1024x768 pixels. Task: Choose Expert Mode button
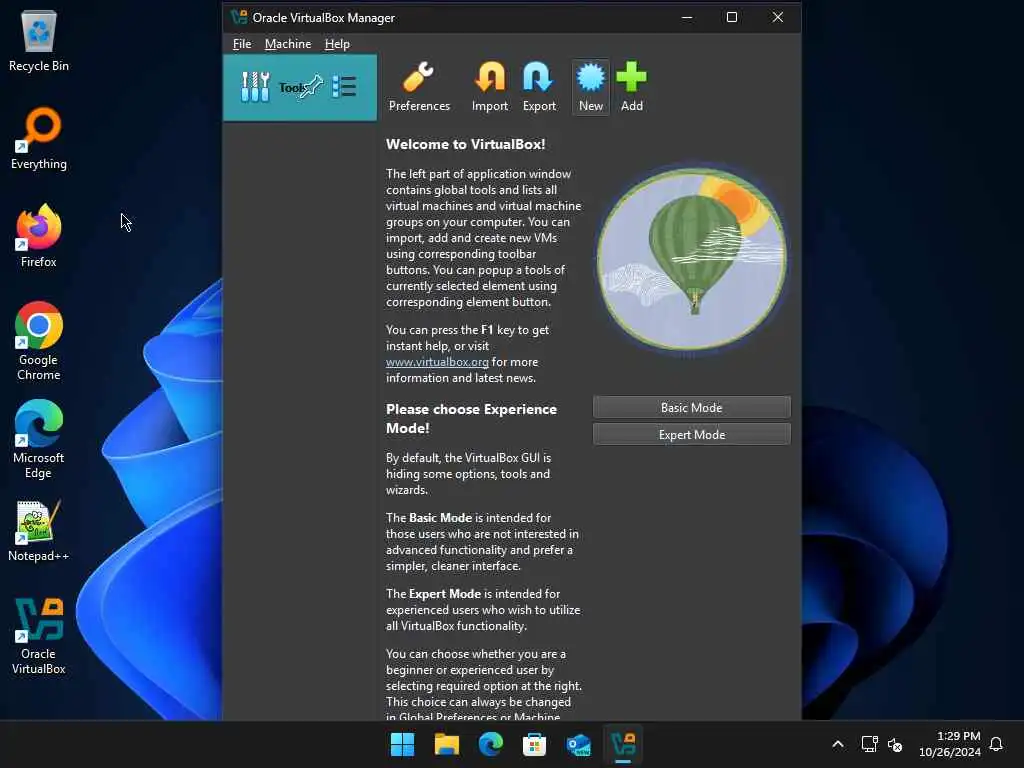point(692,434)
